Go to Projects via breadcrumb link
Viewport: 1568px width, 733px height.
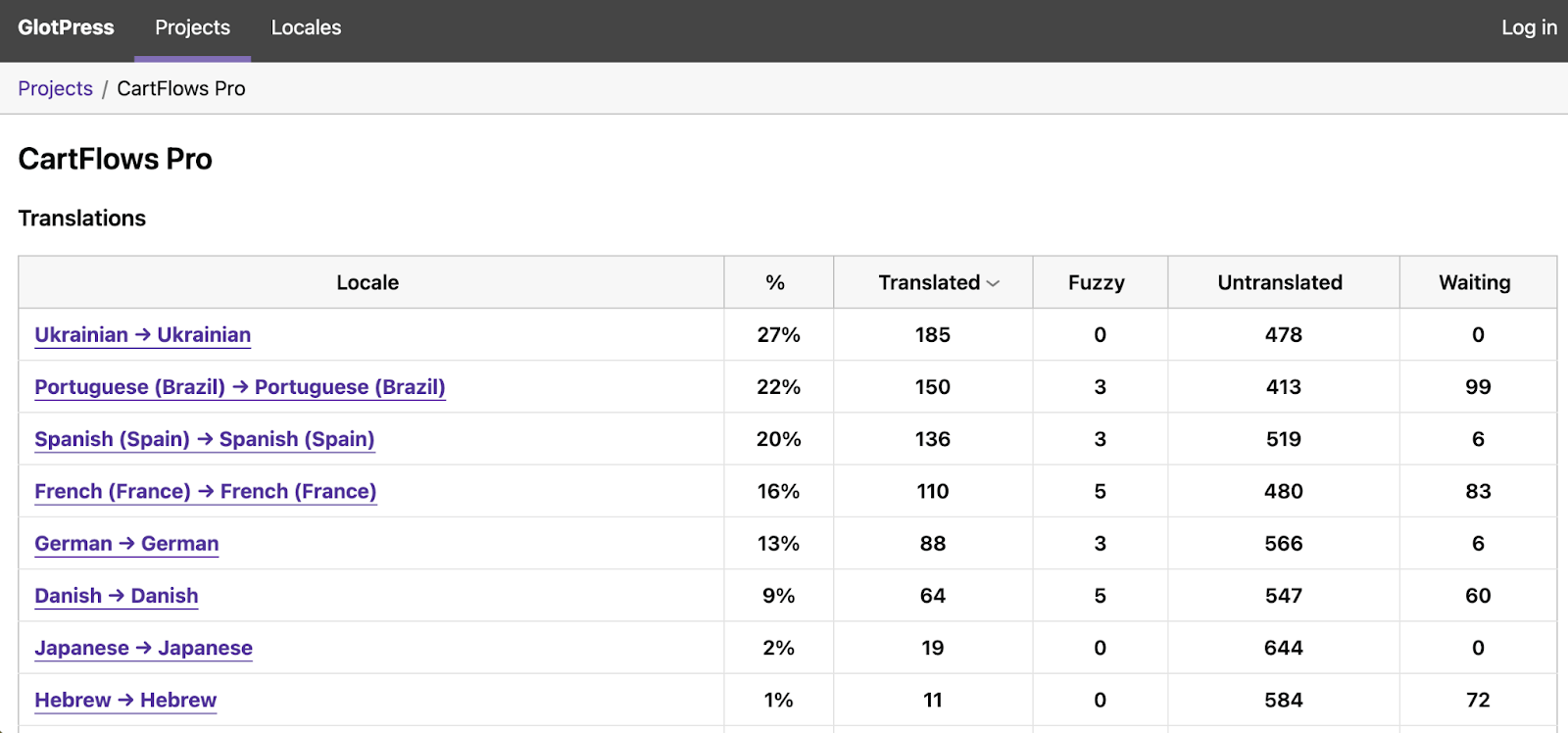tap(55, 88)
